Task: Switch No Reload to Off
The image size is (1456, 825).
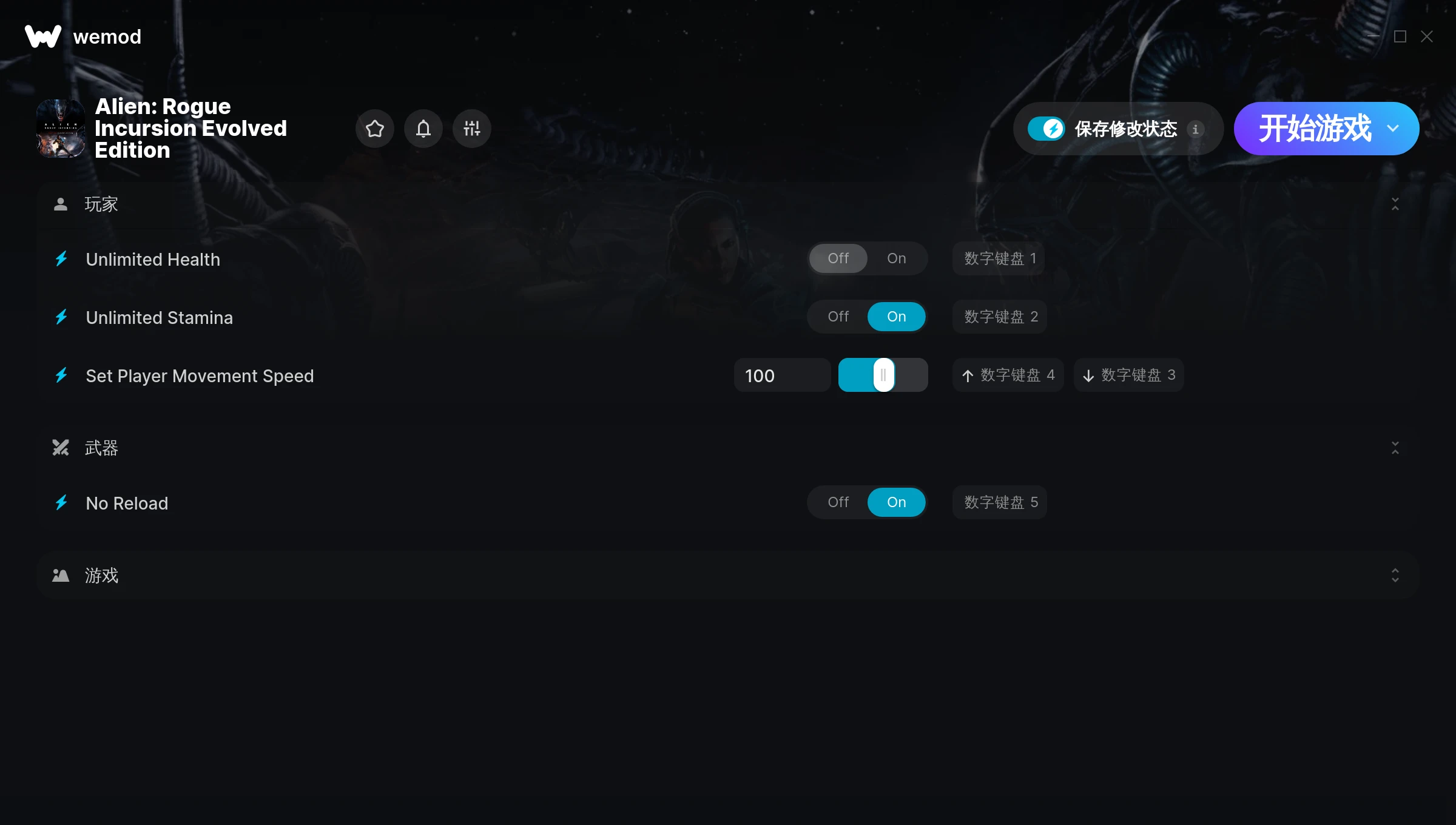Action: pos(838,502)
